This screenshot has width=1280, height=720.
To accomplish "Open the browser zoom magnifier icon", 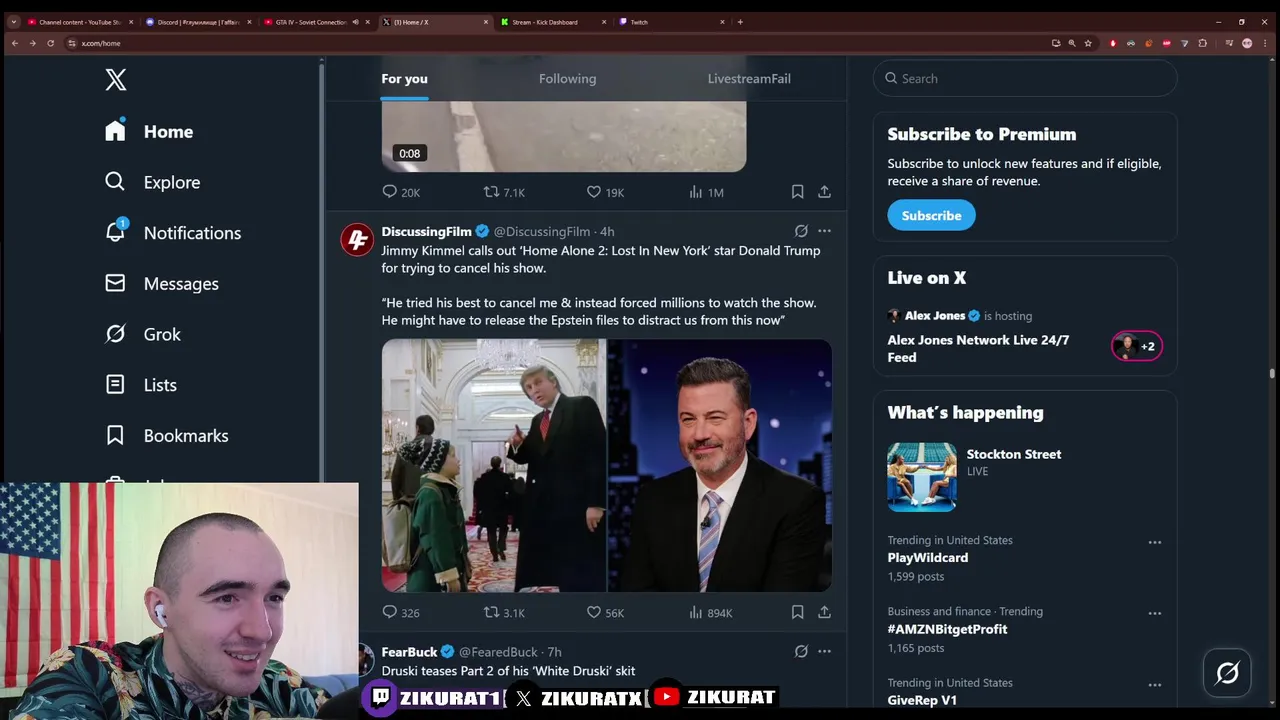I will [x=1072, y=43].
